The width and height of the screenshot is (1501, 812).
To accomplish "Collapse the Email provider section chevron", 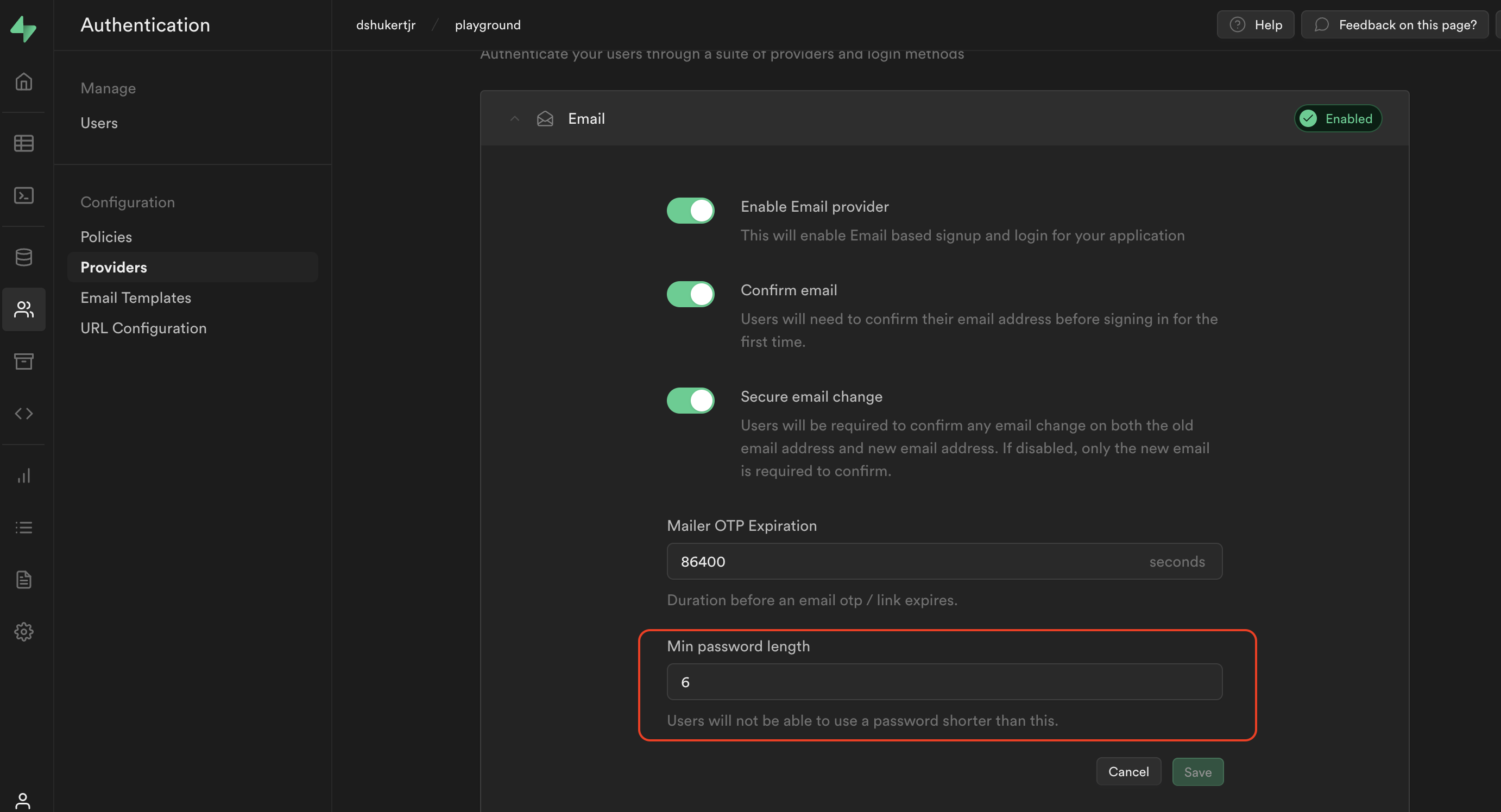I will [x=514, y=119].
